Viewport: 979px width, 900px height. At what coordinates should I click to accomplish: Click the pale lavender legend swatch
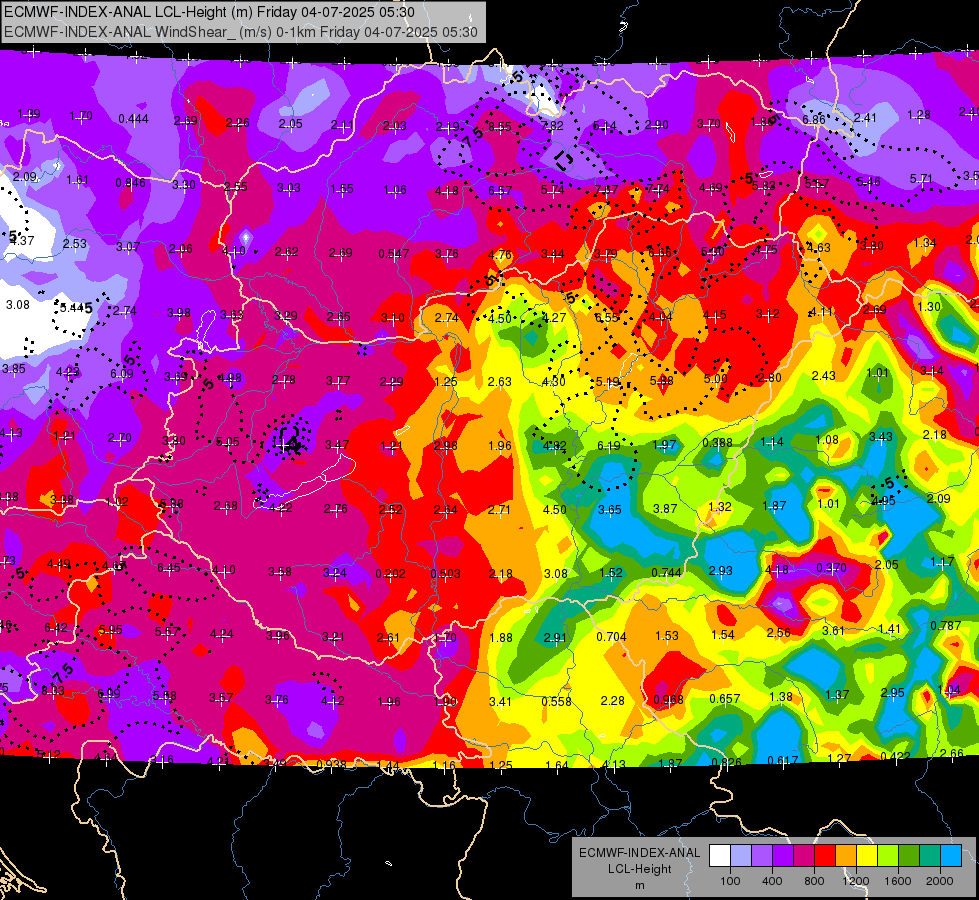tap(741, 856)
